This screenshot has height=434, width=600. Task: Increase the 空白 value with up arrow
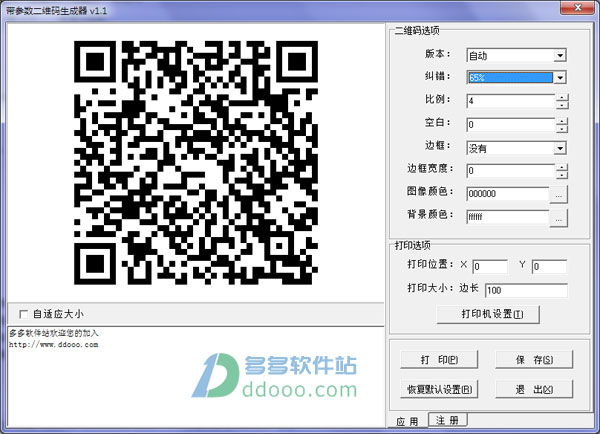[562, 121]
